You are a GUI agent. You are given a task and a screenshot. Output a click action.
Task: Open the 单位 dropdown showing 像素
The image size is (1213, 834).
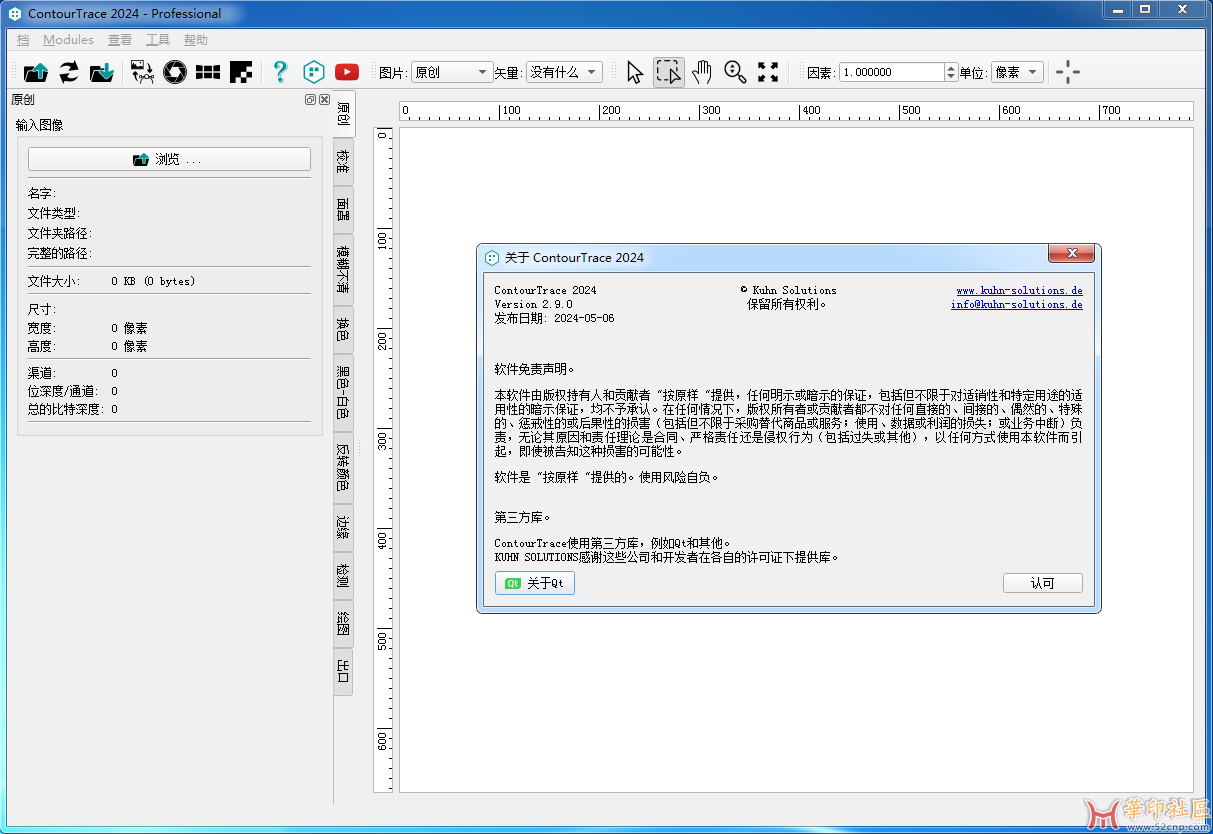(x=1017, y=72)
